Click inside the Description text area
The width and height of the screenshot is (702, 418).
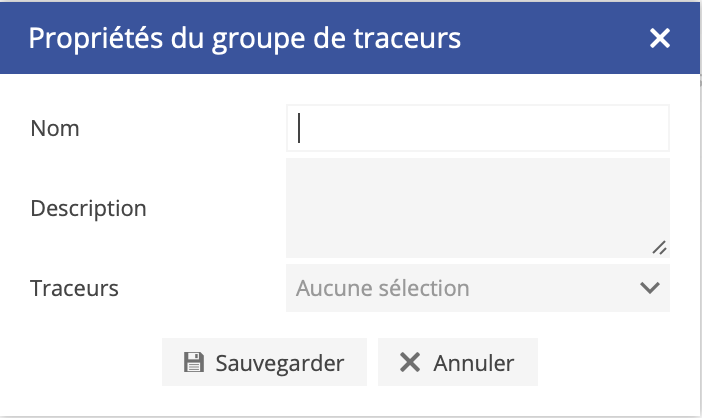coord(477,207)
